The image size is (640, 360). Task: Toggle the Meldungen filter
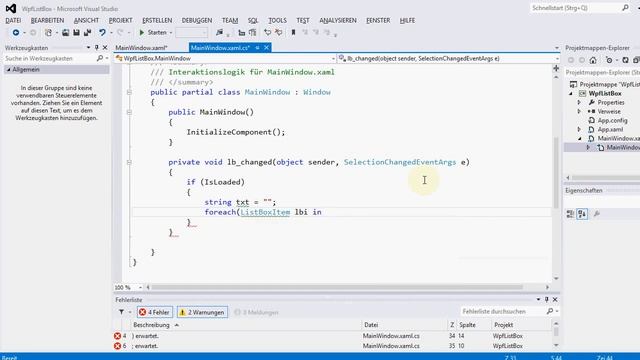click(256, 312)
